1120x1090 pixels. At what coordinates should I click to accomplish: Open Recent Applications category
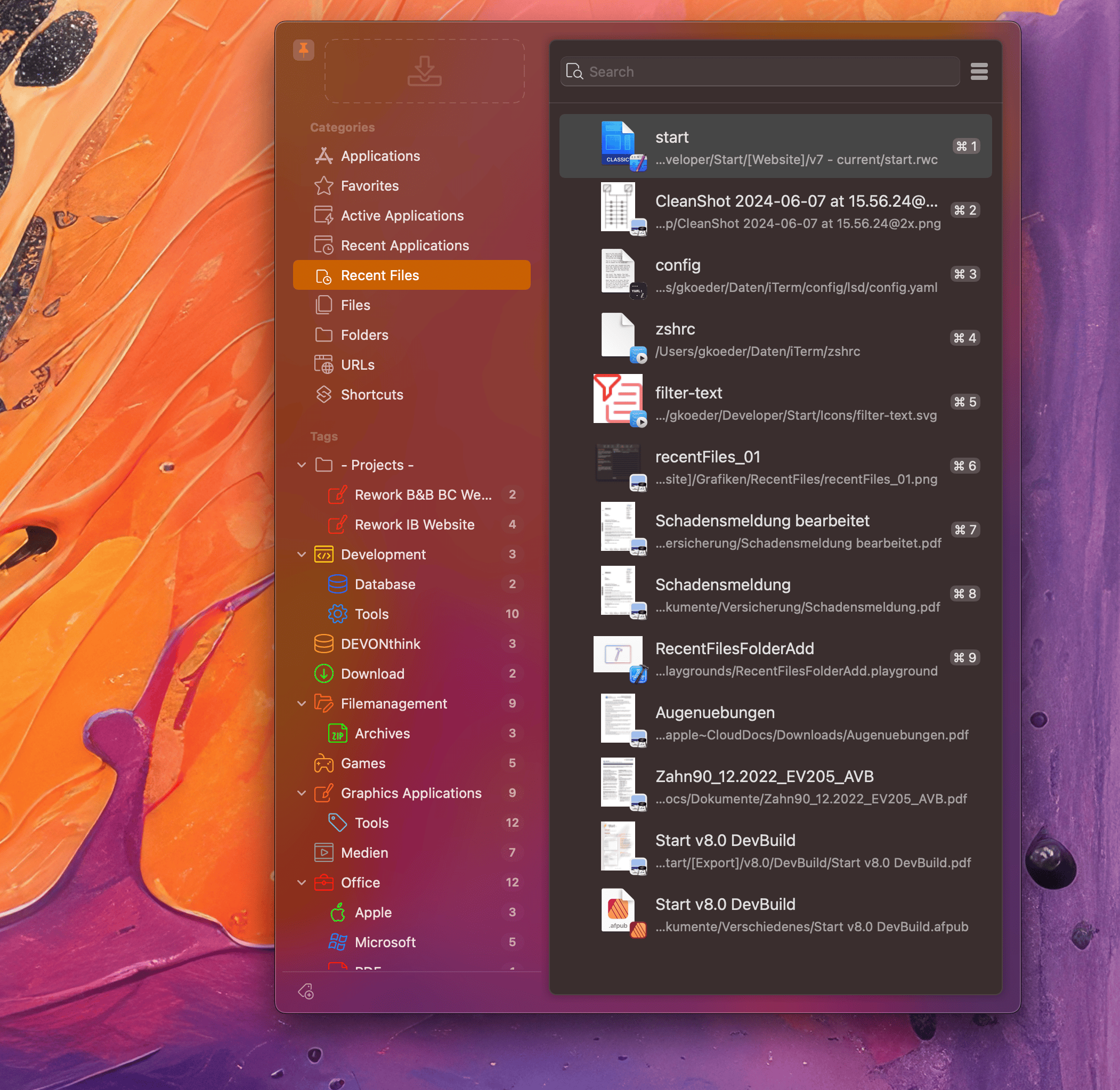pyautogui.click(x=412, y=245)
